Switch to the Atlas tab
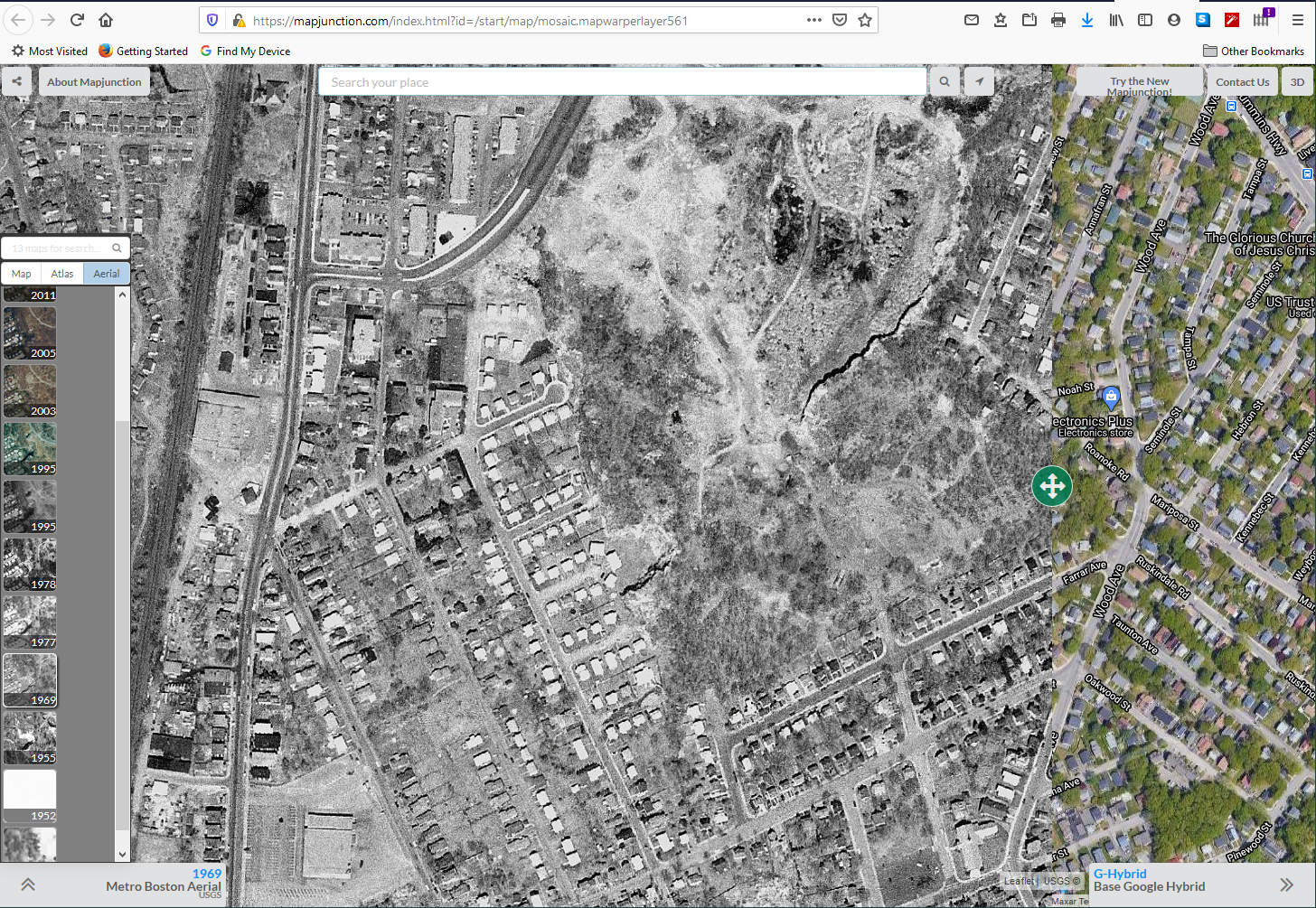Viewport: 1316px width, 908px height. point(61,273)
